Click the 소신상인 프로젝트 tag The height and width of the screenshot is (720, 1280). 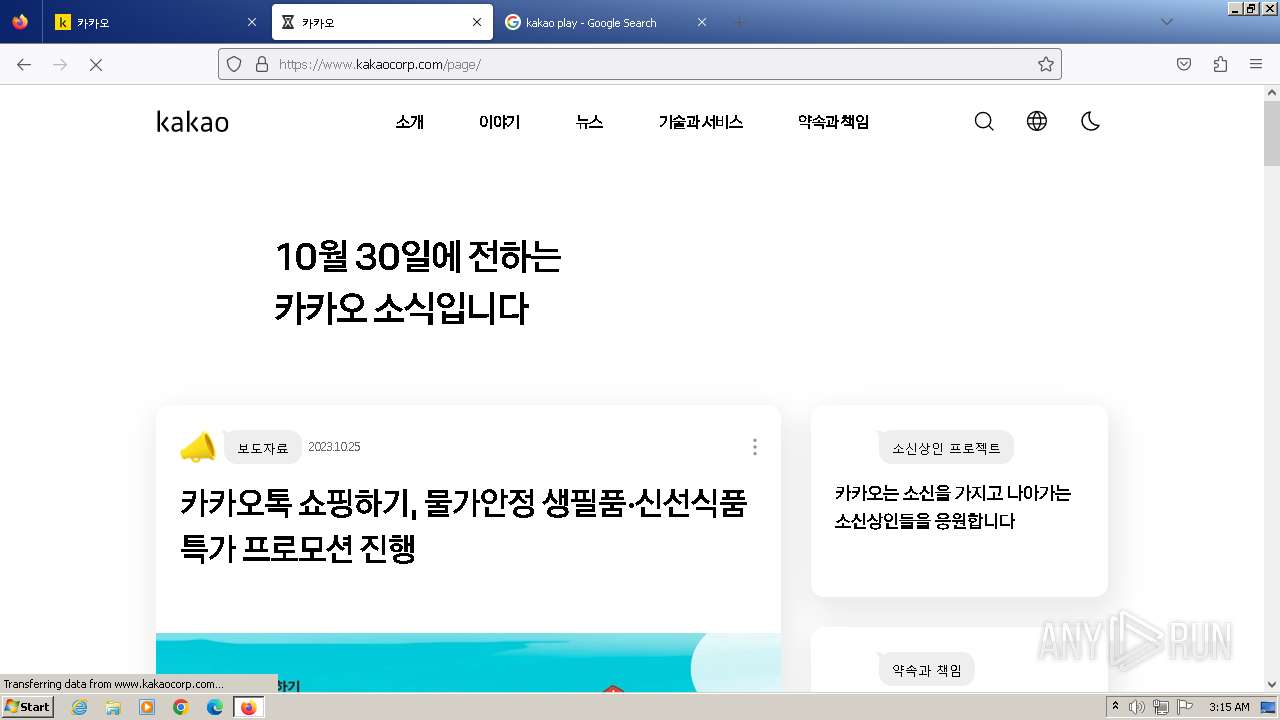click(x=946, y=448)
